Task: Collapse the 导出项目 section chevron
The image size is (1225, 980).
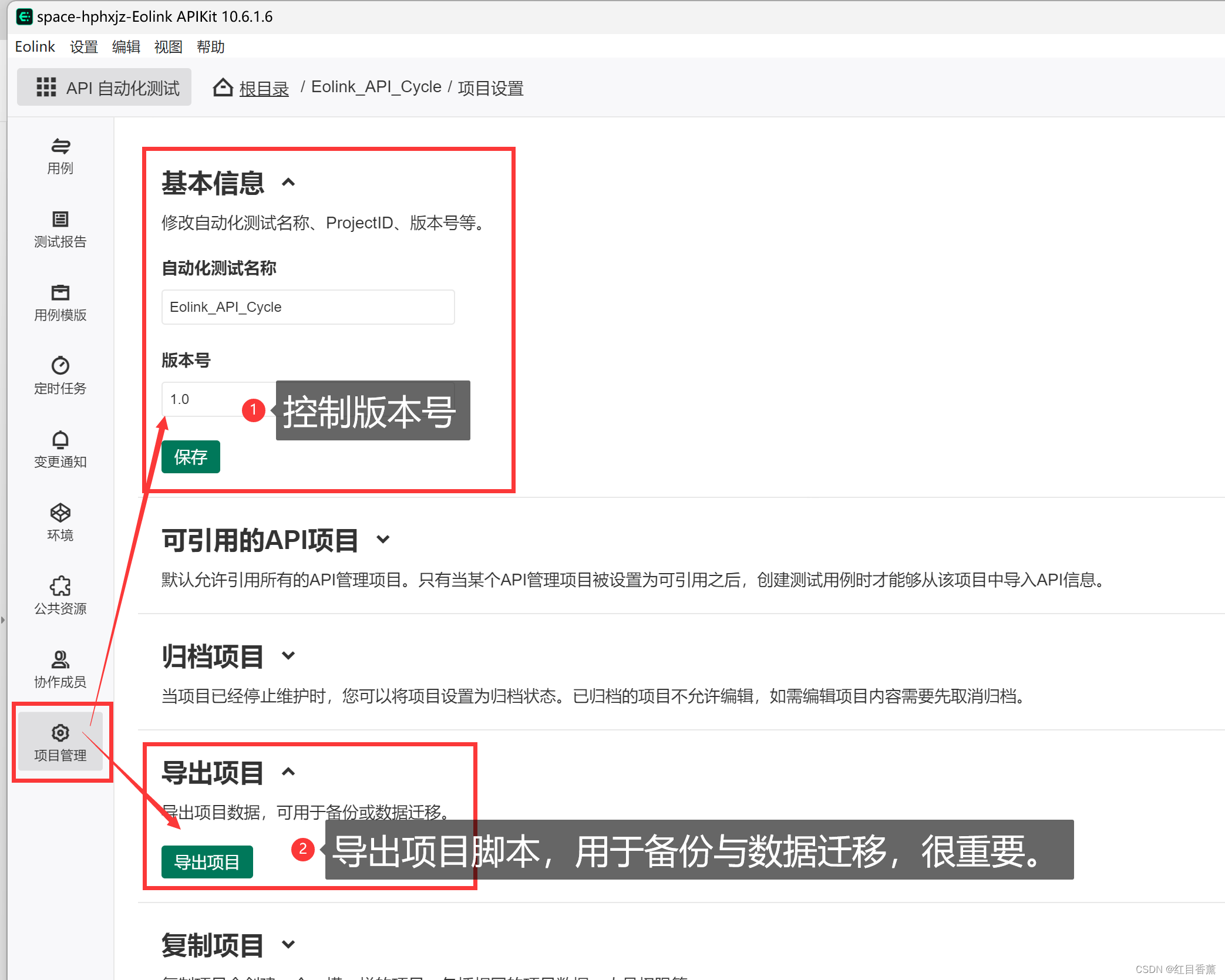Action: (288, 772)
